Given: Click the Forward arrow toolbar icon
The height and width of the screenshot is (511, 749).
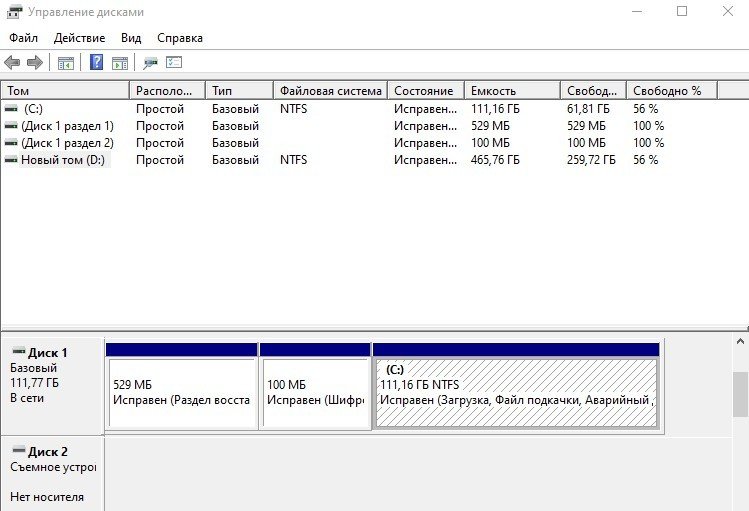Looking at the screenshot, I should [x=35, y=62].
